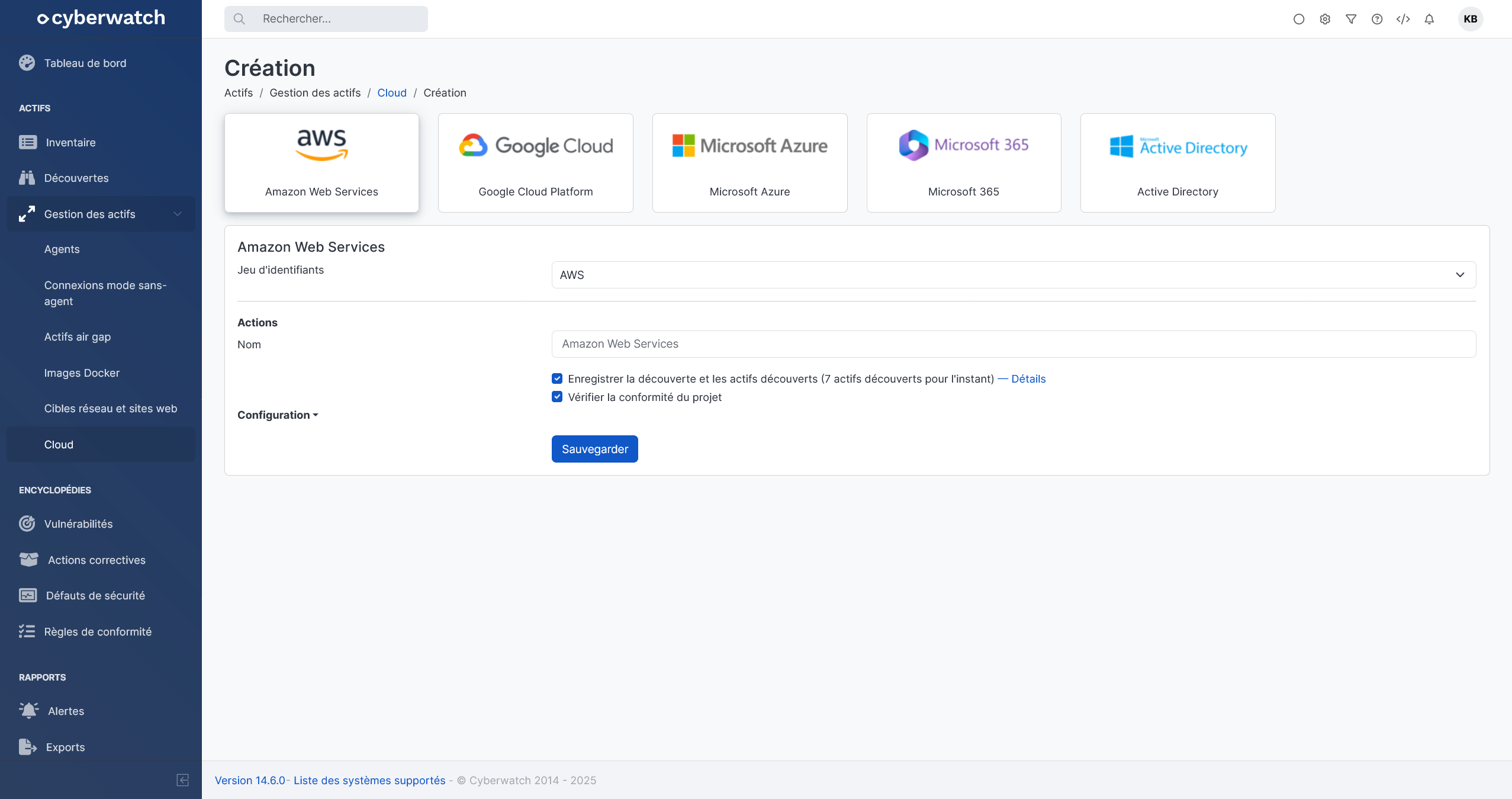Image resolution: width=1512 pixels, height=799 pixels.
Task: Click the Exports file icon
Action: tap(28, 747)
